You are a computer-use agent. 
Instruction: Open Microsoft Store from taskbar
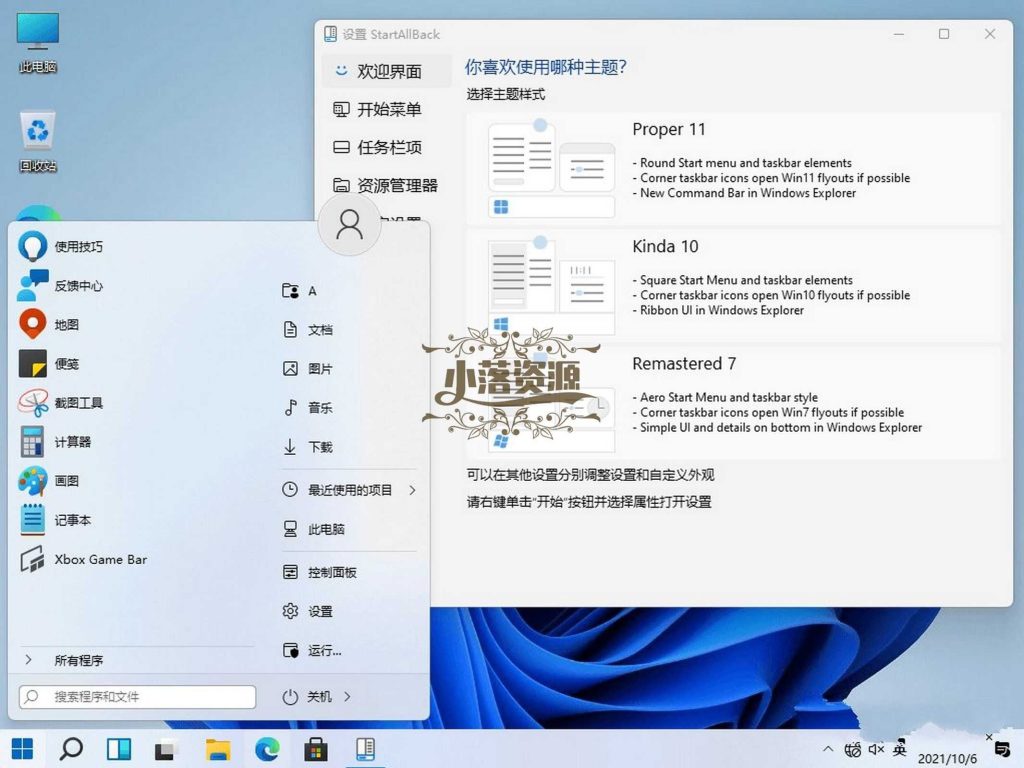click(x=316, y=749)
